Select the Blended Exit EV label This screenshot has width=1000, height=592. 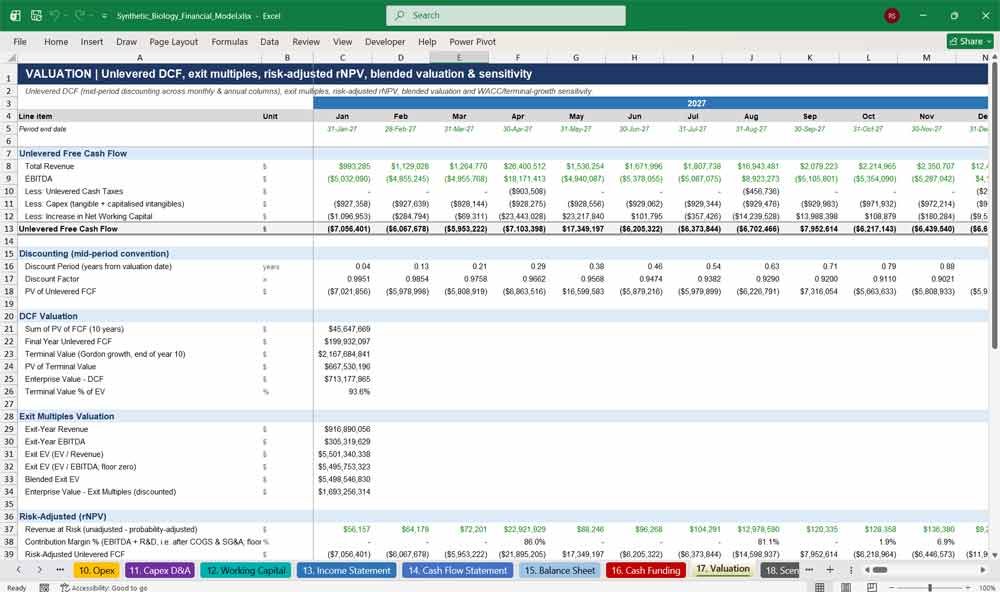pos(52,479)
